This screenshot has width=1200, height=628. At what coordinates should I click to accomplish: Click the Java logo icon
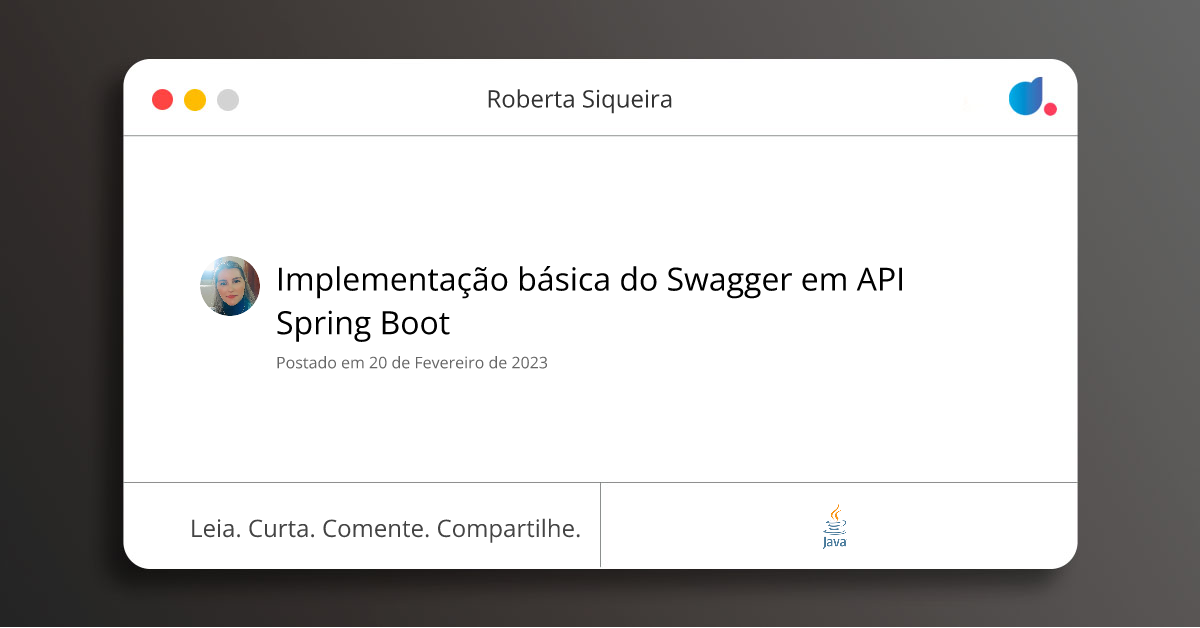tap(833, 527)
